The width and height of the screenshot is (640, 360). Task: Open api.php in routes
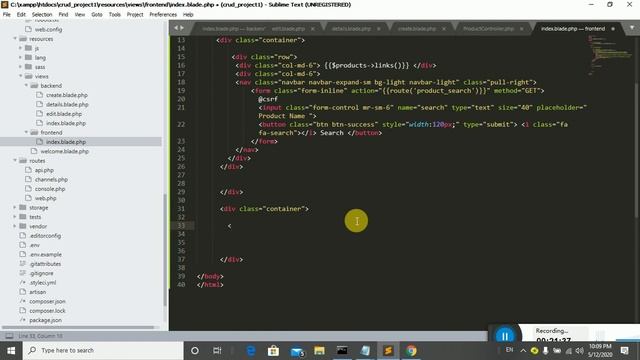tap(44, 170)
